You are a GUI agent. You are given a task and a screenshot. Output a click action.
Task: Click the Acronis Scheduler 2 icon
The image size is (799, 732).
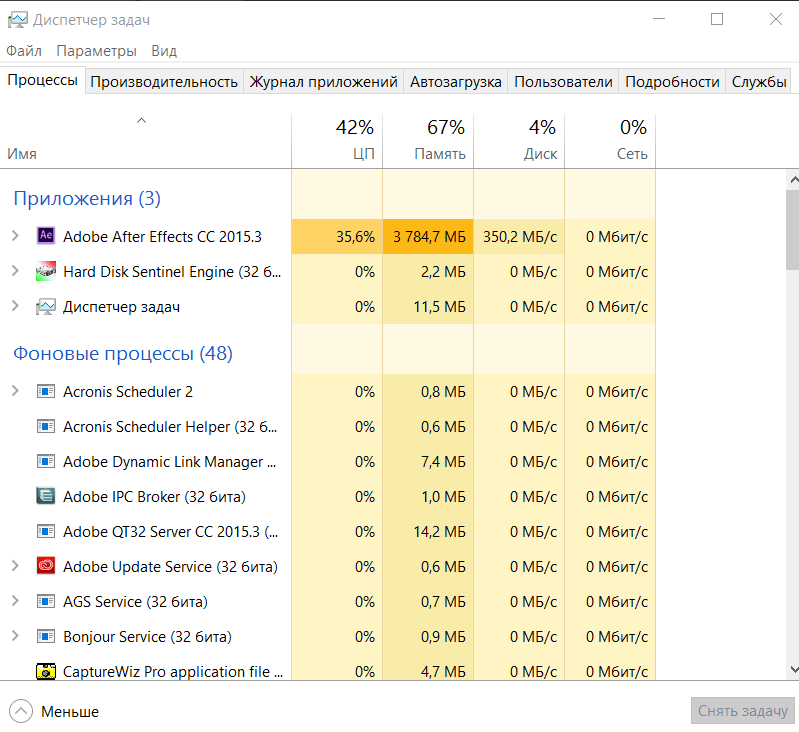pos(45,391)
